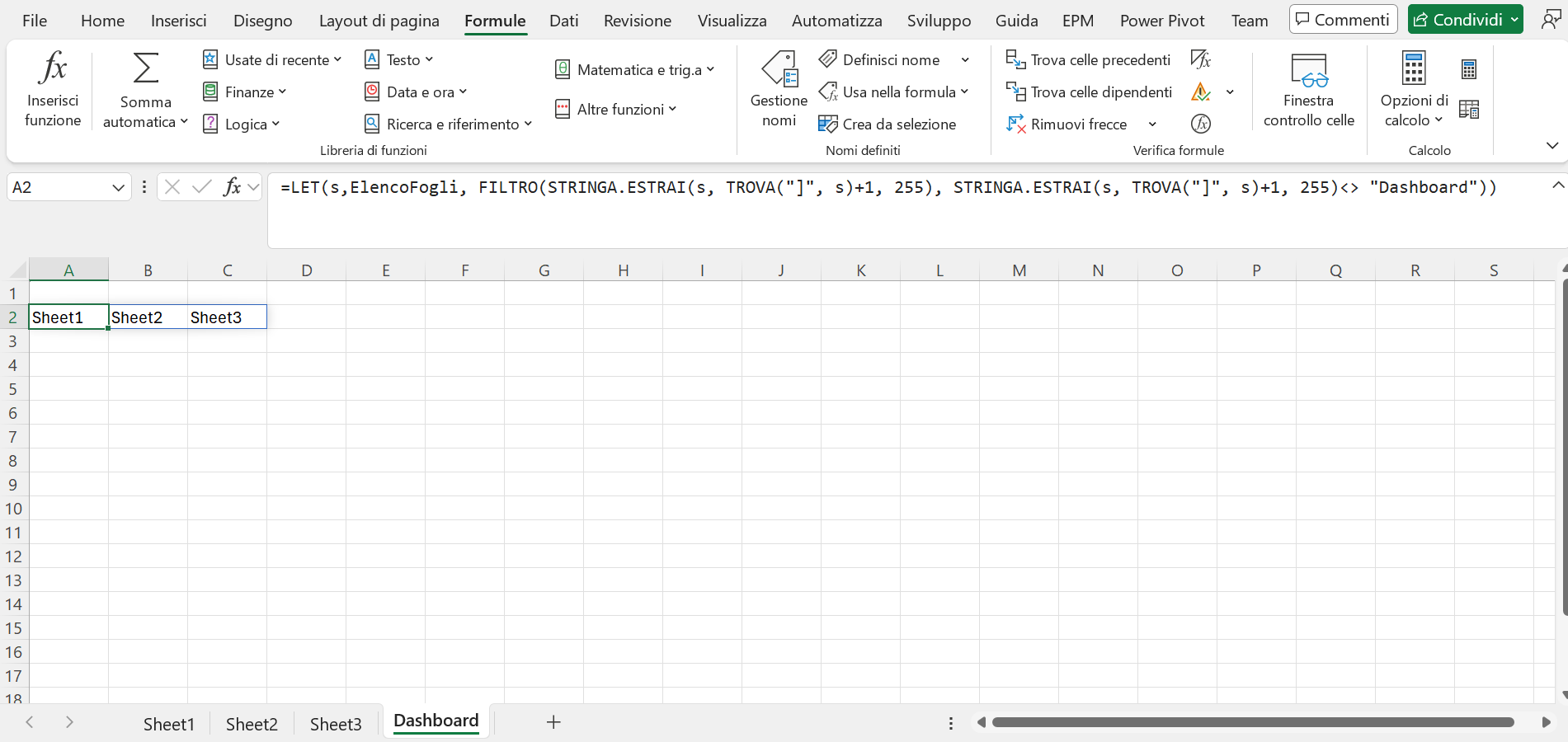The image size is (1568, 742).
Task: Click the Calcola ora calculator icon
Action: point(1469,69)
